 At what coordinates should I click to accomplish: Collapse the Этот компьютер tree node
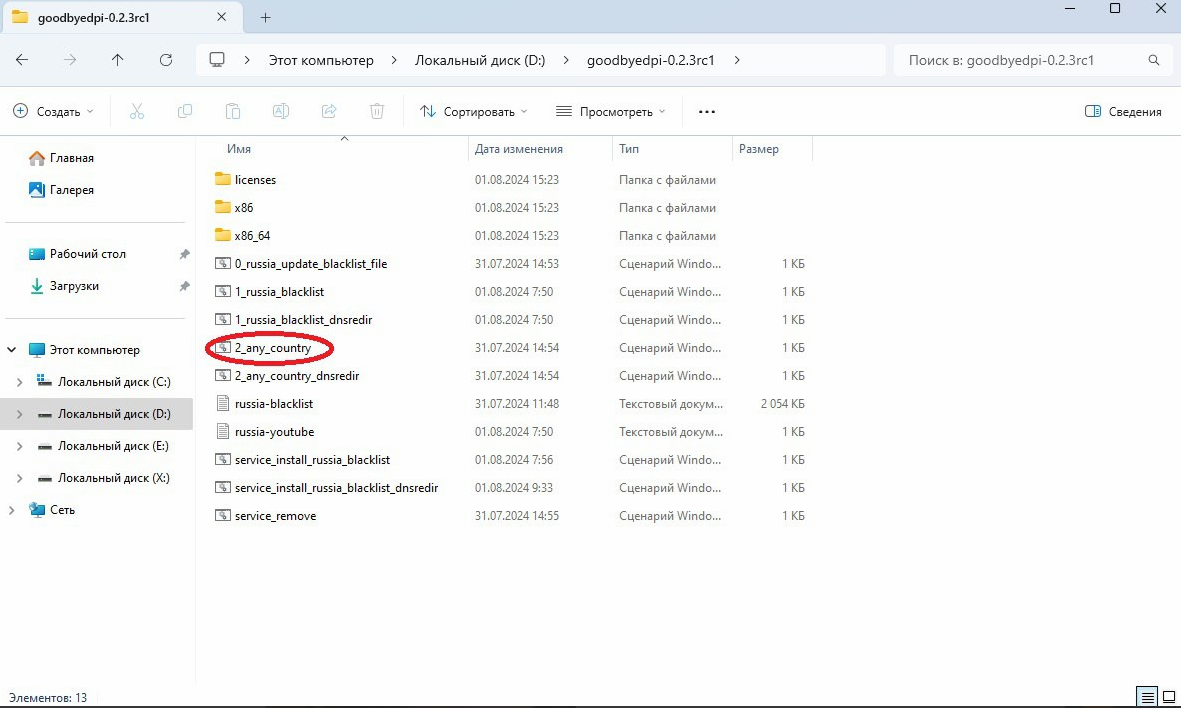click(12, 349)
